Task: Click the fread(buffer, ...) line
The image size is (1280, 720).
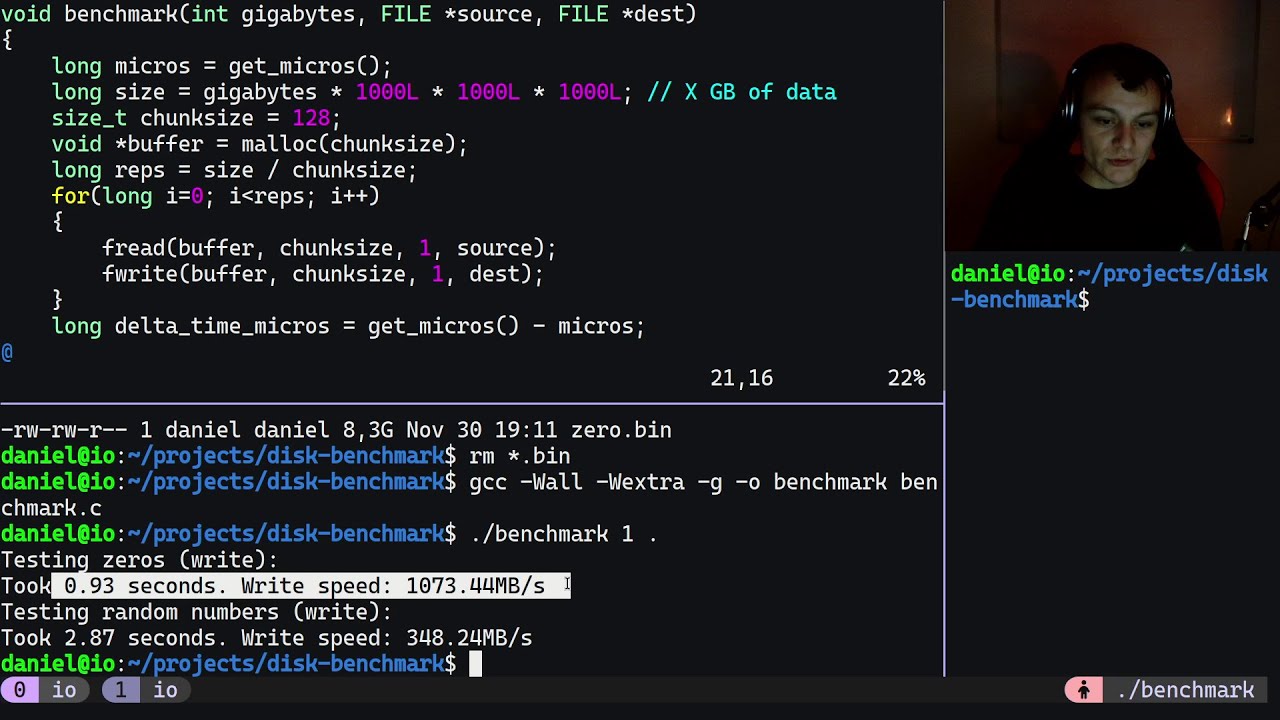Action: 329,248
